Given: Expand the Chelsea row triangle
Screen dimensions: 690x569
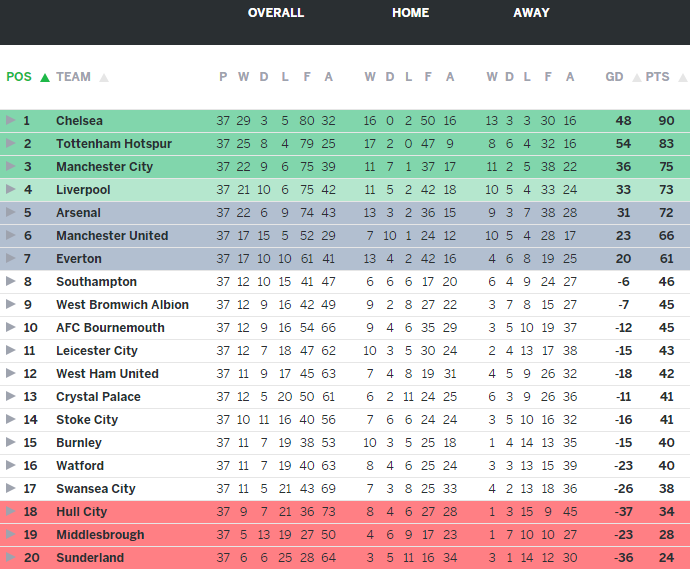Looking at the screenshot, I should pyautogui.click(x=10, y=121).
